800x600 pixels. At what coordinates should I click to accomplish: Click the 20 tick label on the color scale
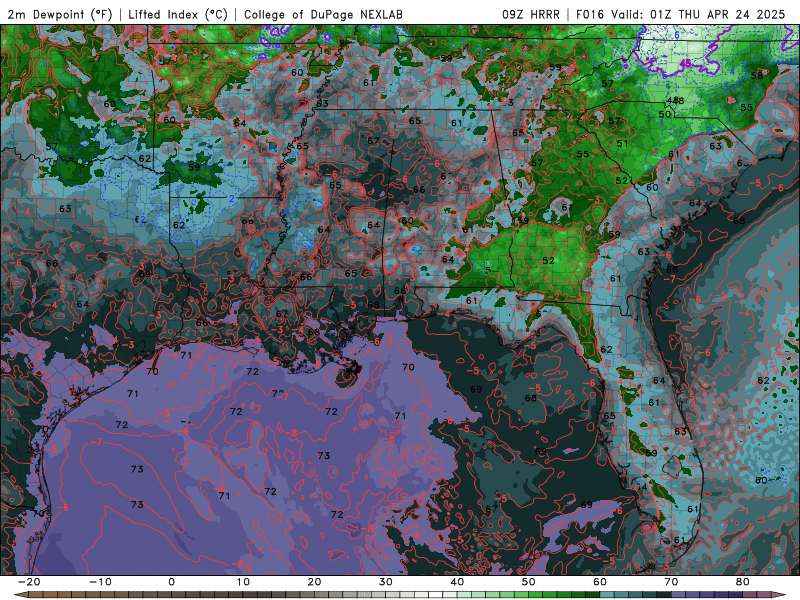coord(314,582)
